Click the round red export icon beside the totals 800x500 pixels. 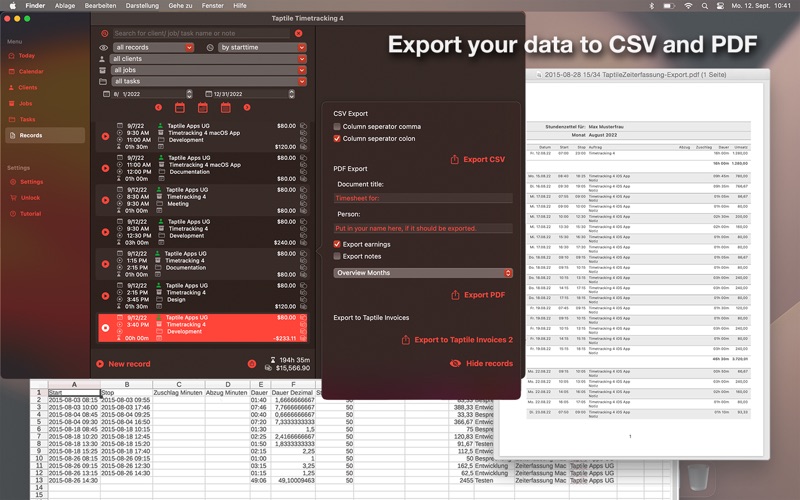coord(252,364)
